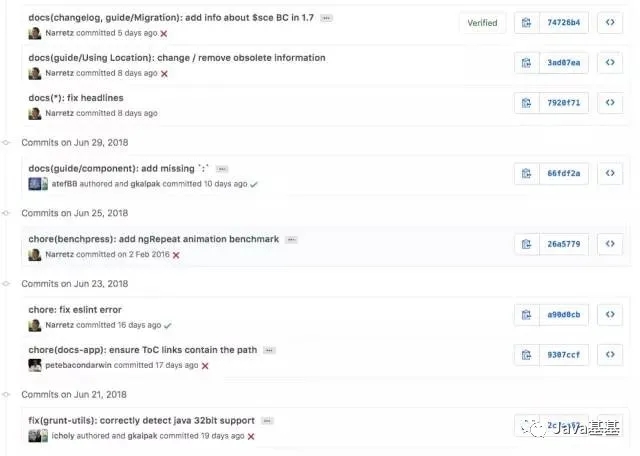View passed check on eslint error commit
The width and height of the screenshot is (640, 456).
click(x=168, y=325)
